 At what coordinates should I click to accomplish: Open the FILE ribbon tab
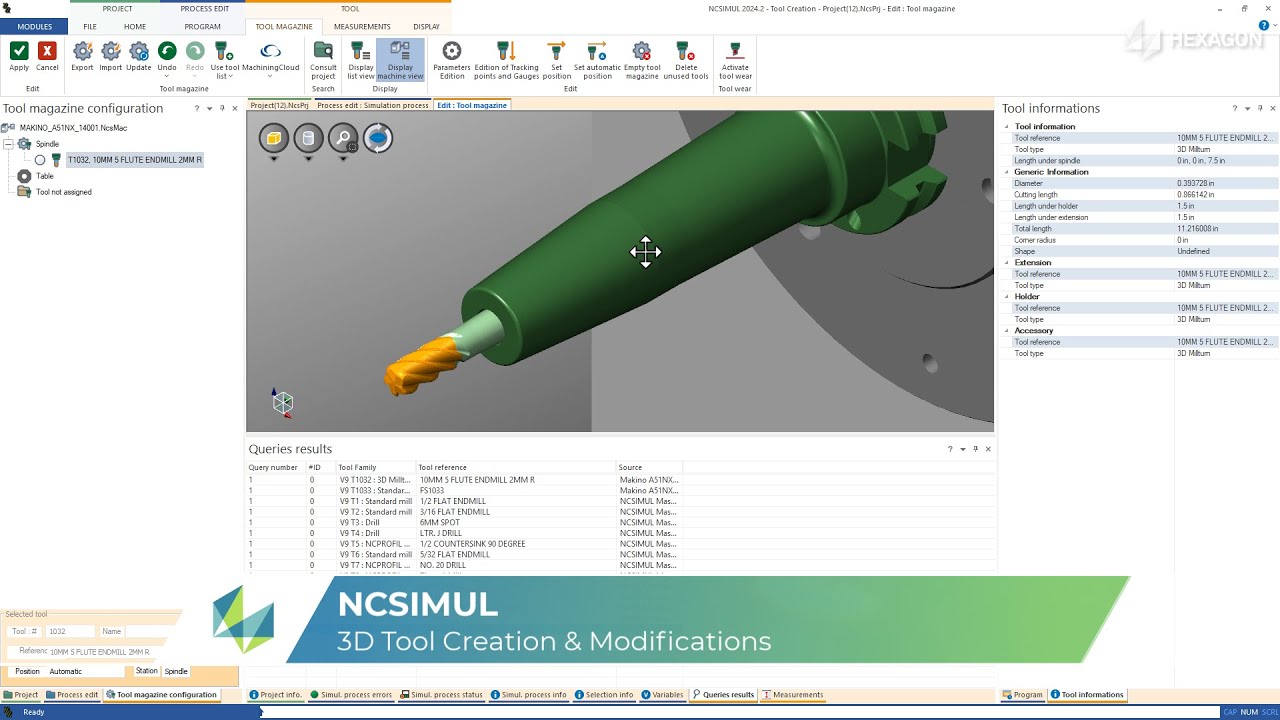pyautogui.click(x=90, y=27)
